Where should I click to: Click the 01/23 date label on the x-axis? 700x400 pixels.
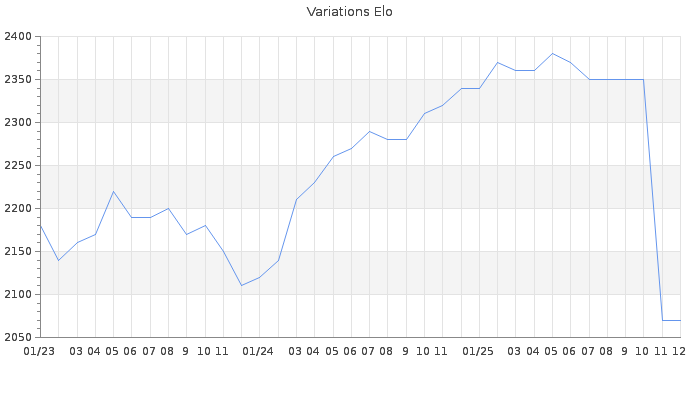39,352
